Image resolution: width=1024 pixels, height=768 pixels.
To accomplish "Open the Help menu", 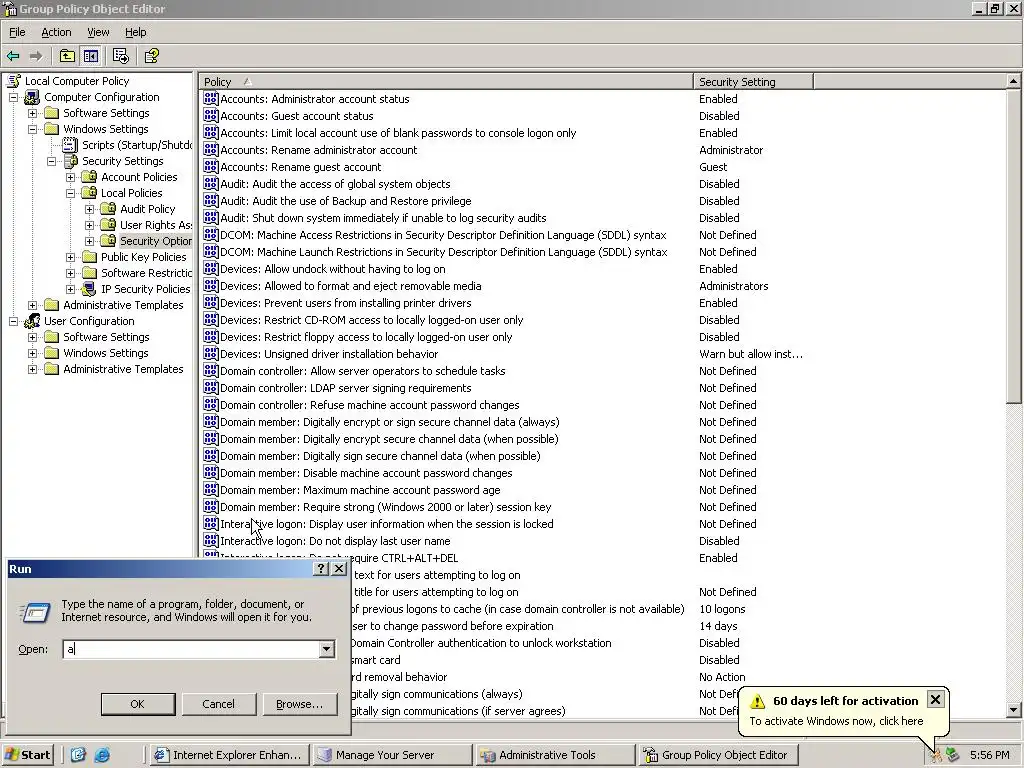I will 135,32.
